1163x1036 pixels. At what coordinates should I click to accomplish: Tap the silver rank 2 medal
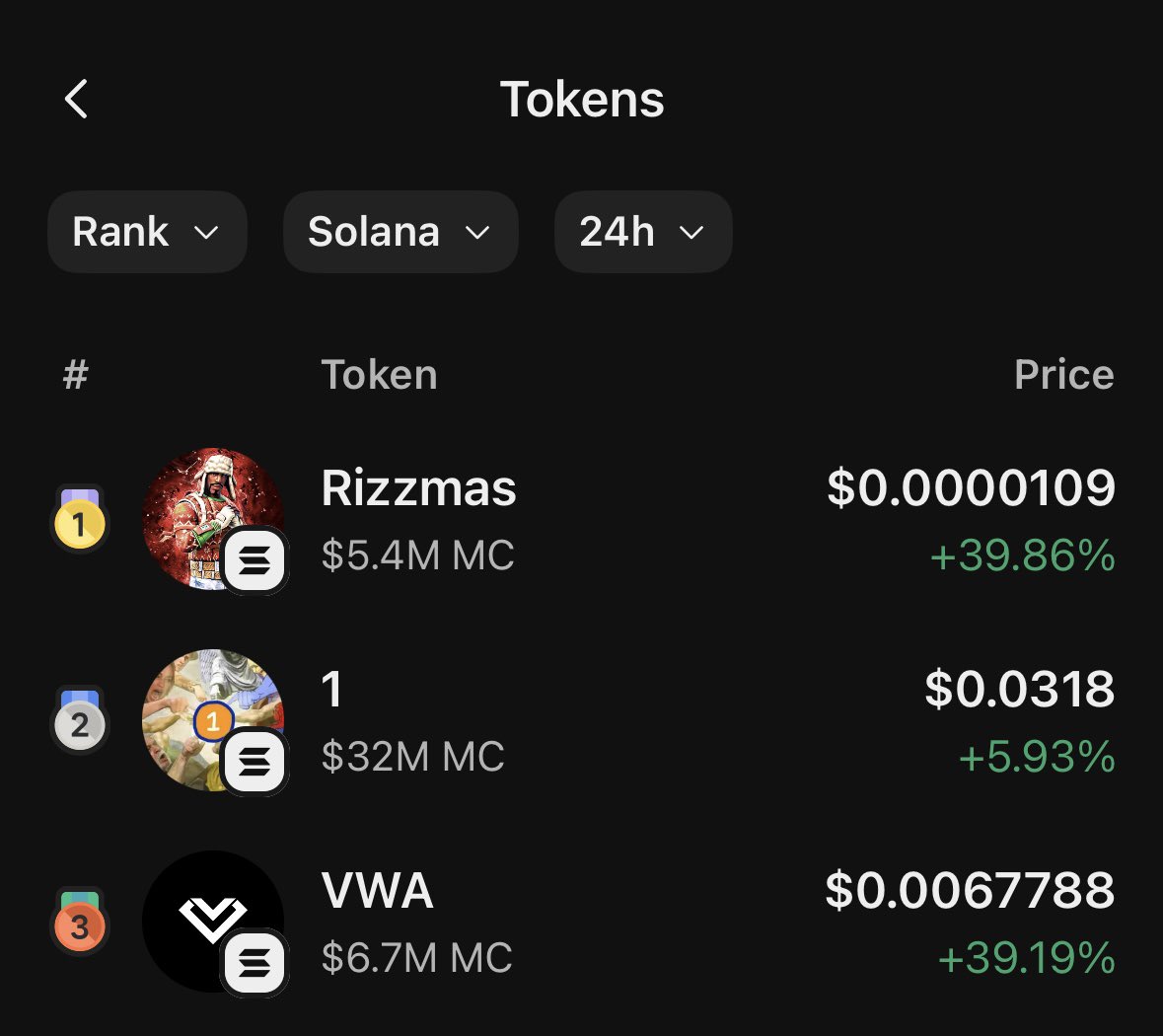pos(80,723)
